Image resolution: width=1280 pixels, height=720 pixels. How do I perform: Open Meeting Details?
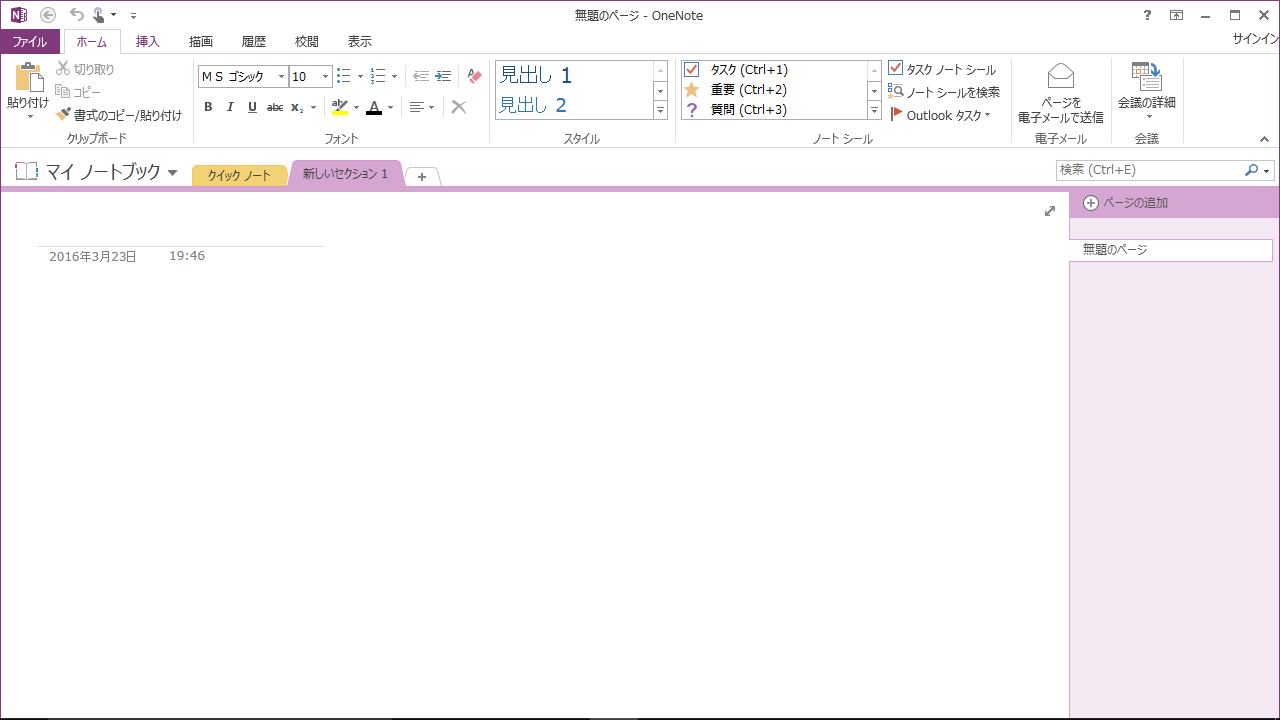tap(1147, 91)
